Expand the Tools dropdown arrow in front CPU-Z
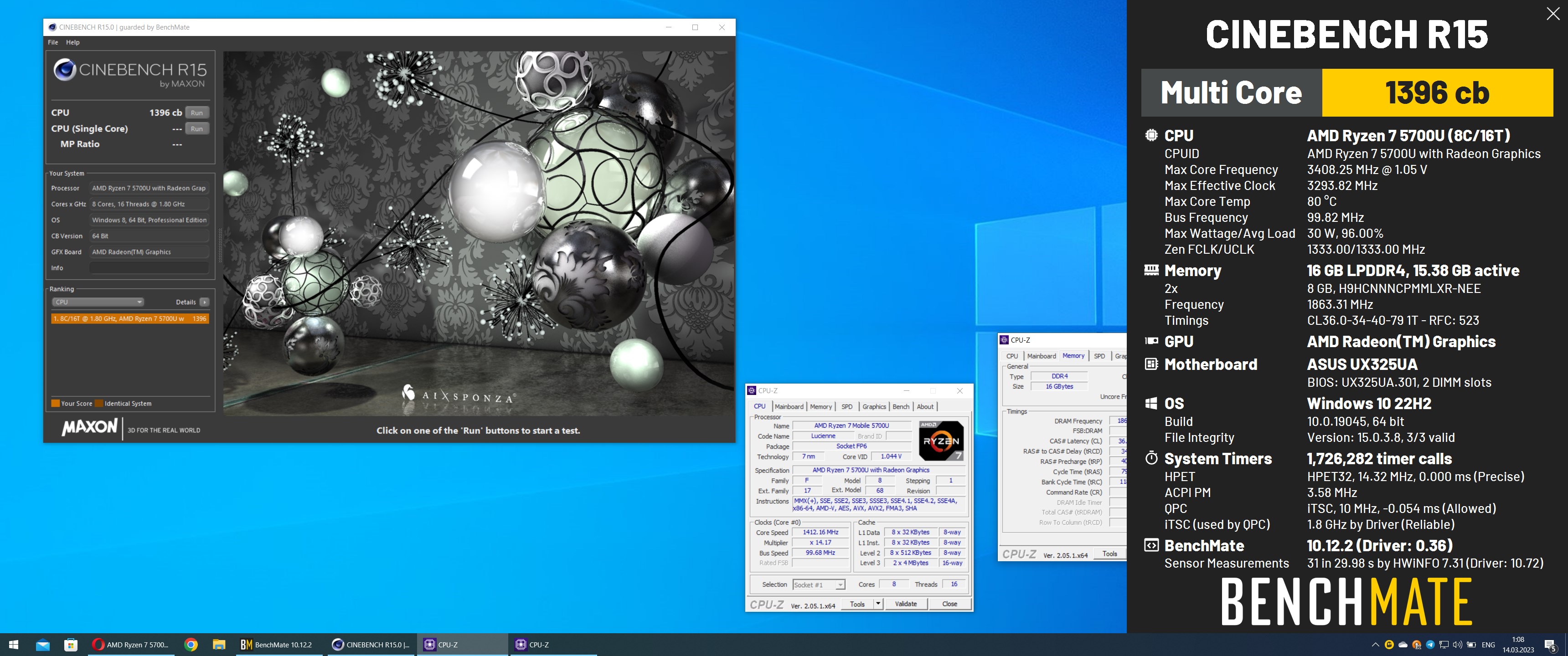 (x=878, y=604)
